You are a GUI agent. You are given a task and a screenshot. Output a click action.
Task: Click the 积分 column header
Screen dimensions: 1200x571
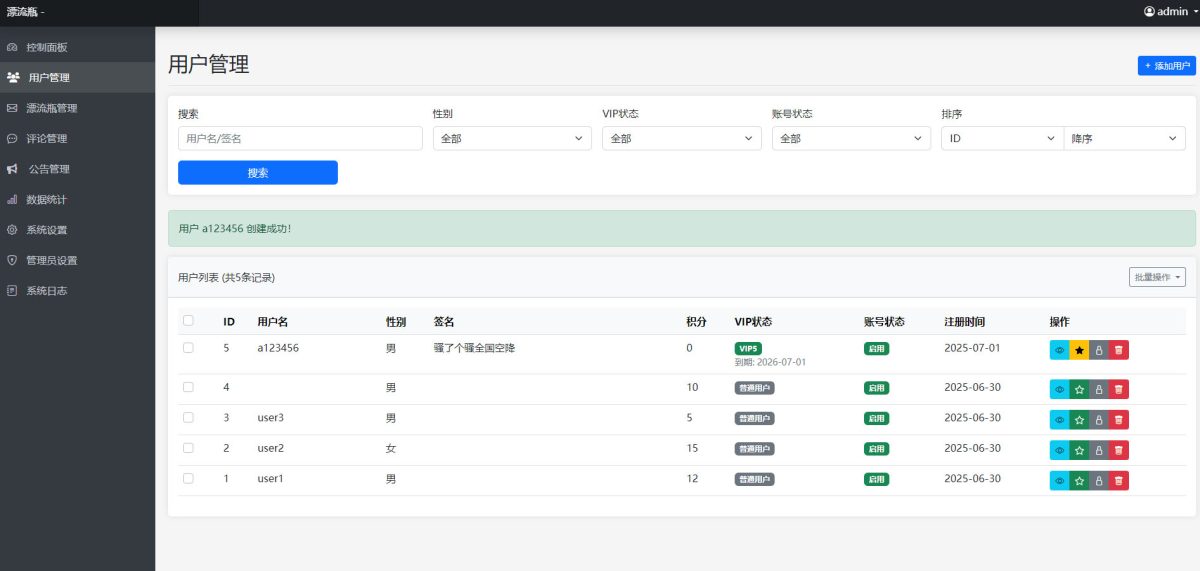(x=696, y=322)
